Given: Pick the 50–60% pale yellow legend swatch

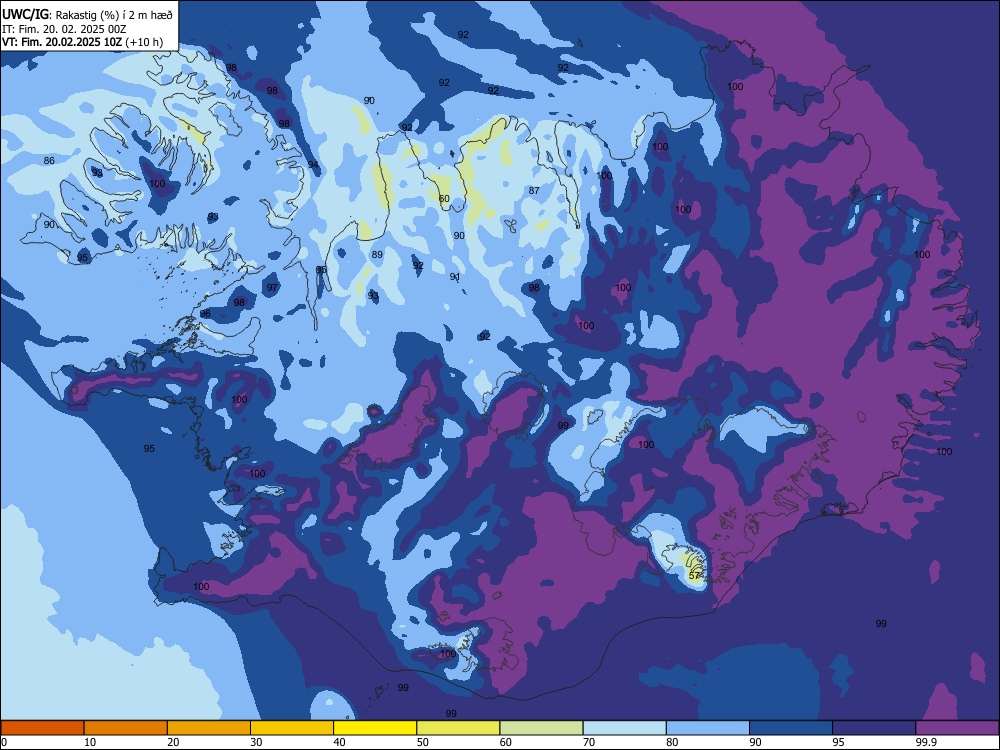Looking at the screenshot, I should pyautogui.click(x=458, y=728).
